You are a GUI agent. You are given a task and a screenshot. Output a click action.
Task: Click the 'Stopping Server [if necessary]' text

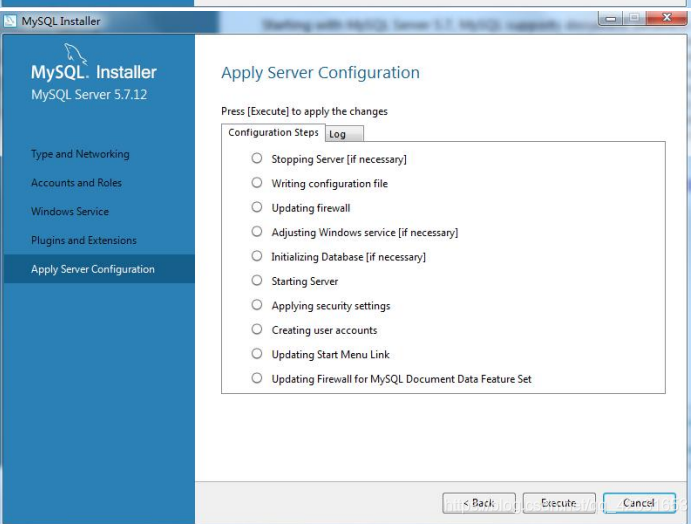tap(339, 159)
